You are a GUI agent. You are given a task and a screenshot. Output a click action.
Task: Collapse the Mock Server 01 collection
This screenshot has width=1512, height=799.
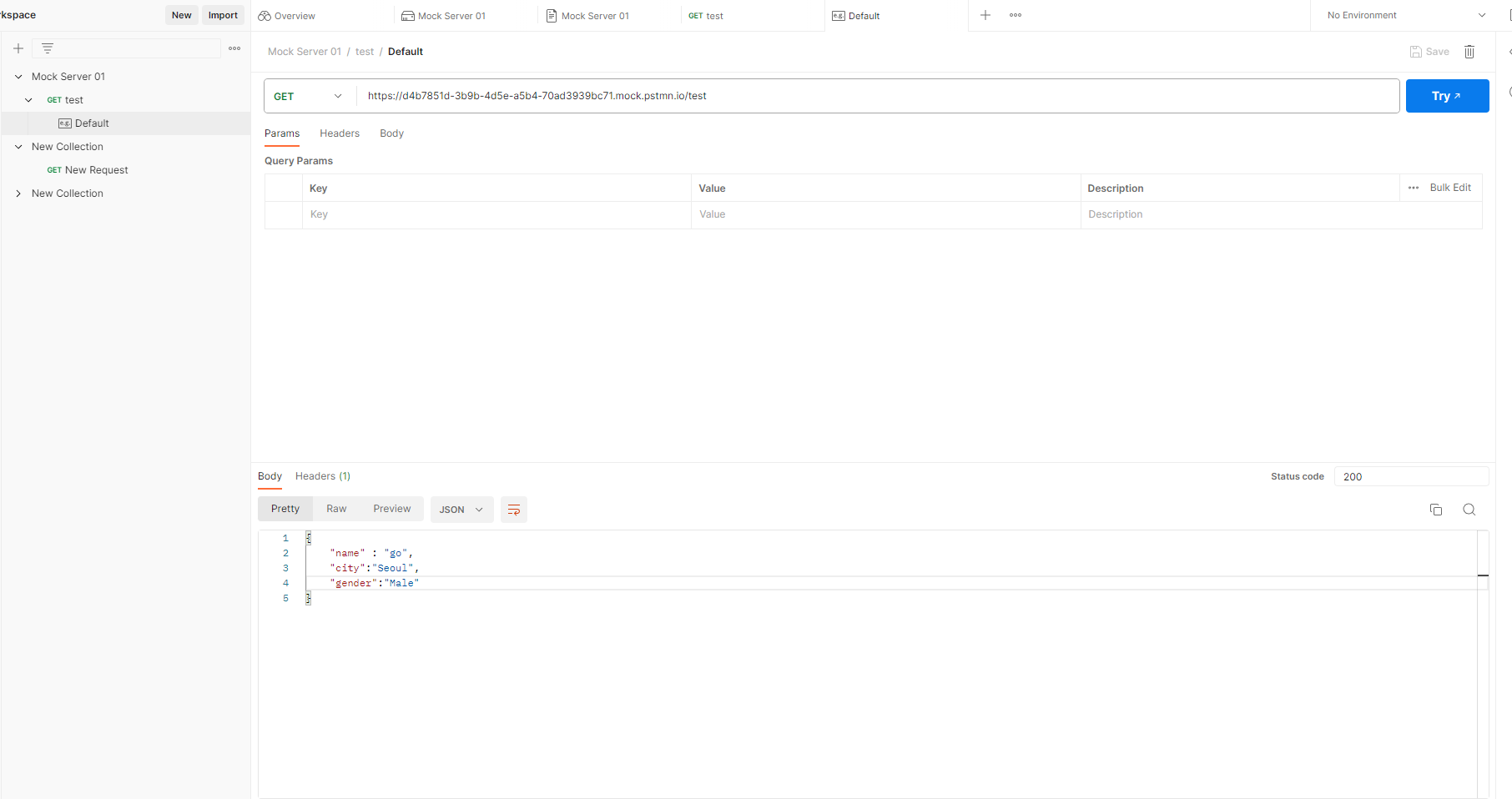18,77
